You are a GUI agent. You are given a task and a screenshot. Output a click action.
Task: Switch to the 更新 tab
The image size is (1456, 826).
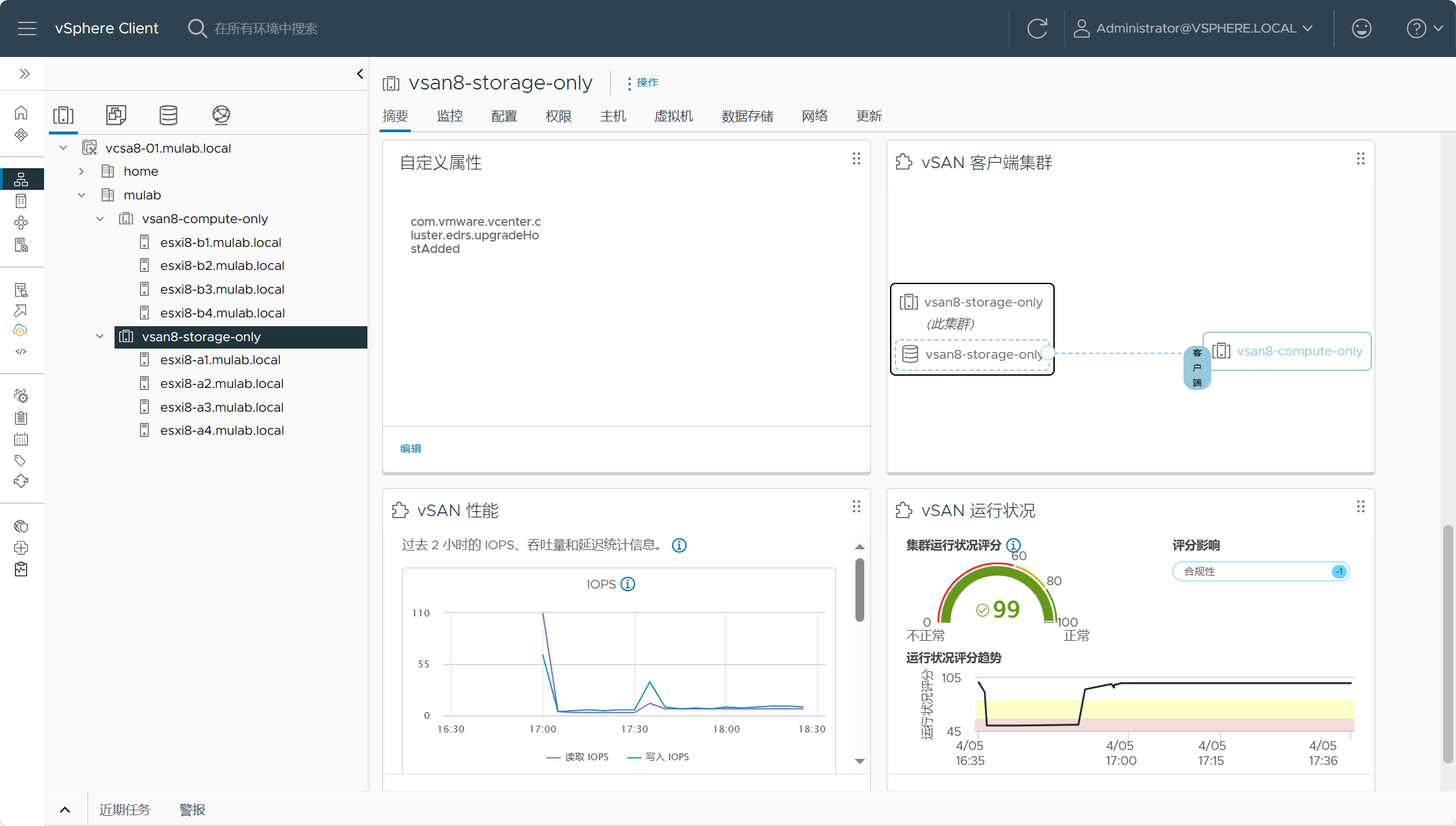tap(869, 116)
